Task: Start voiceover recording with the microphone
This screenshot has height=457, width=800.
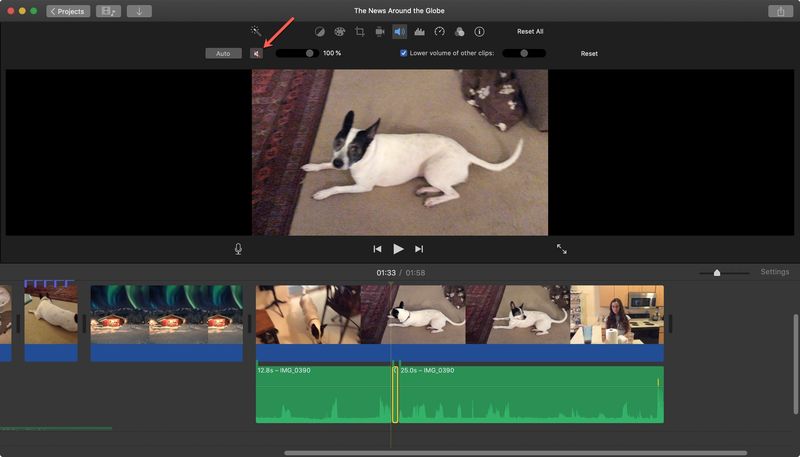Action: point(238,249)
